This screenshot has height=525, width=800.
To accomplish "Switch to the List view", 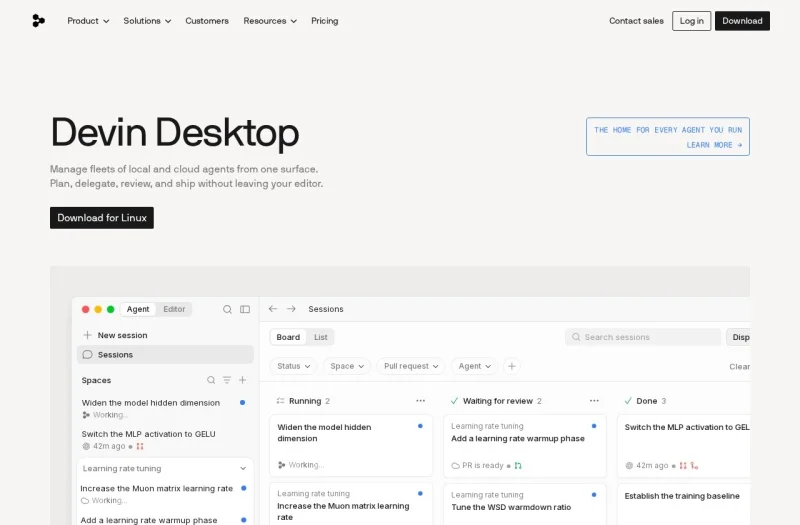I will pos(320,337).
